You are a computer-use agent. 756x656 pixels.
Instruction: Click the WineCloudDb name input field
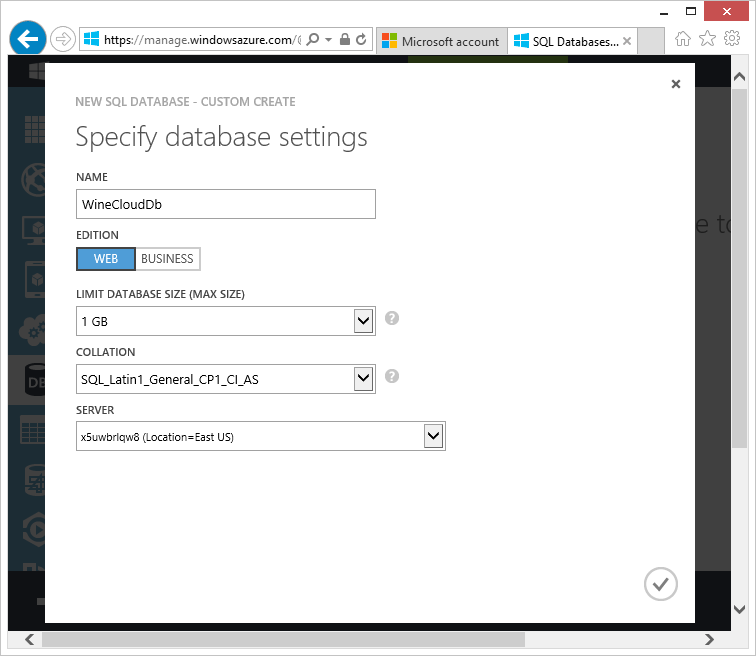pos(226,204)
